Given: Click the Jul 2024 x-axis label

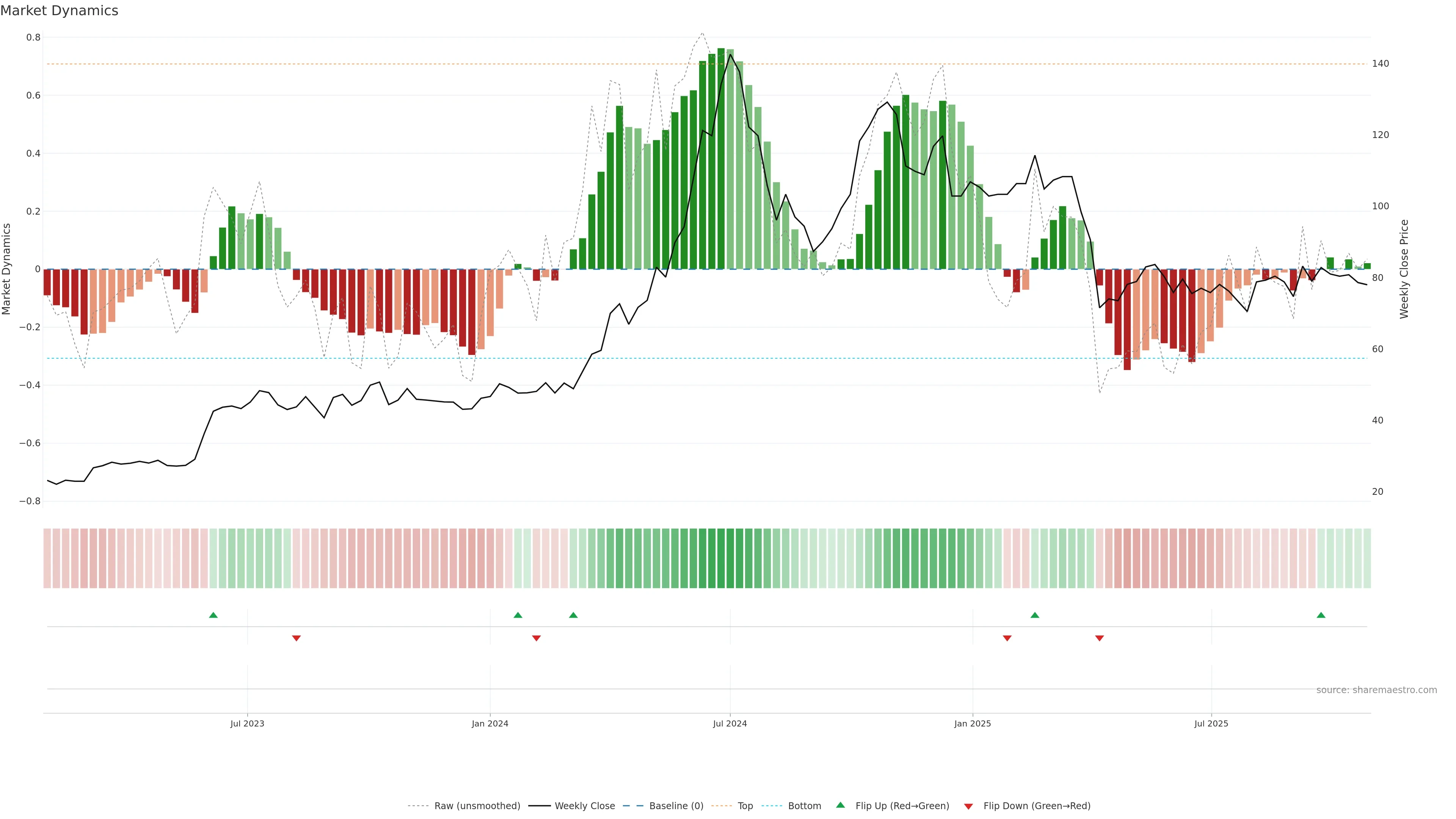Looking at the screenshot, I should pyautogui.click(x=730, y=723).
